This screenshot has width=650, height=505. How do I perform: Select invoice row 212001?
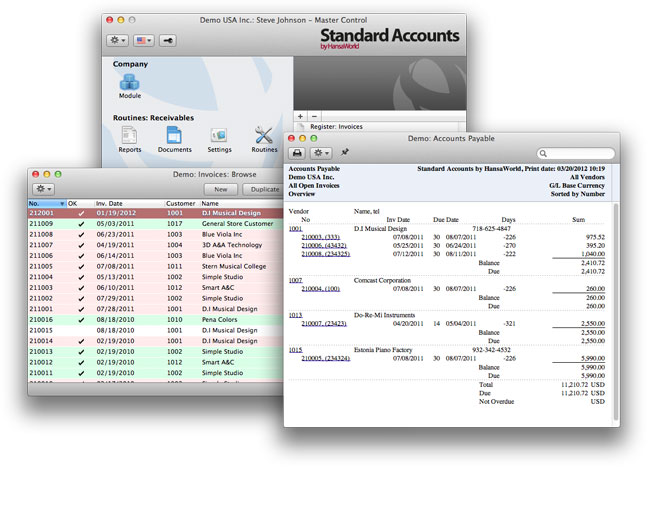click(155, 213)
